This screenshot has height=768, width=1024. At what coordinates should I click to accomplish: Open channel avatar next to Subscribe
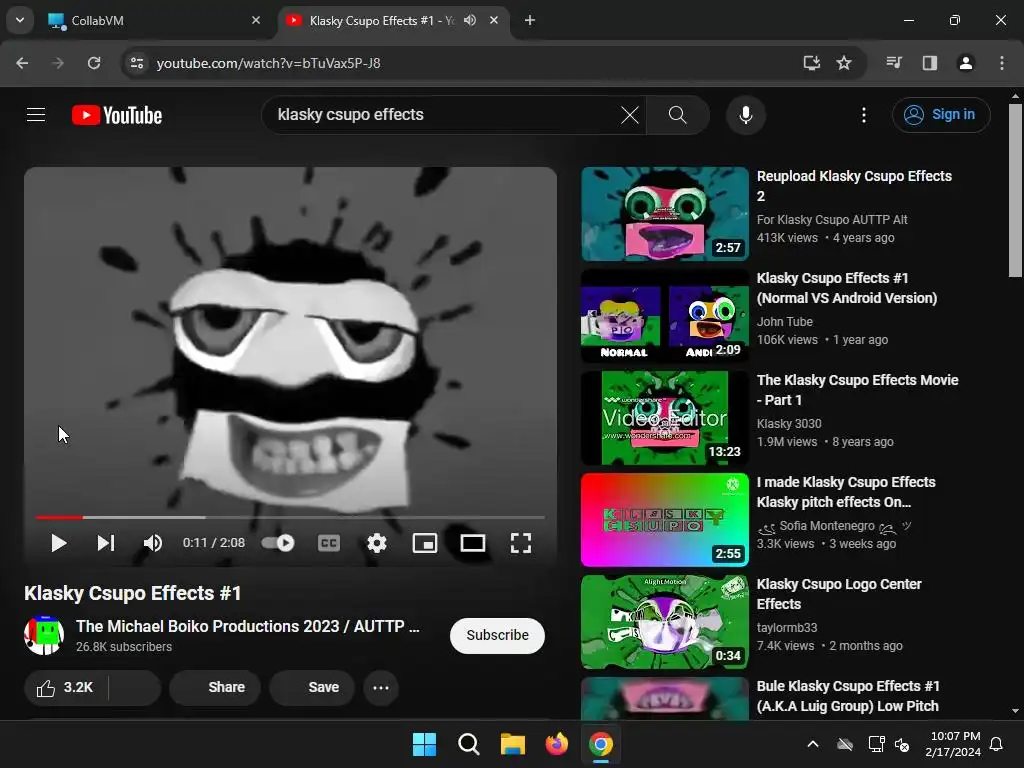coord(44,635)
